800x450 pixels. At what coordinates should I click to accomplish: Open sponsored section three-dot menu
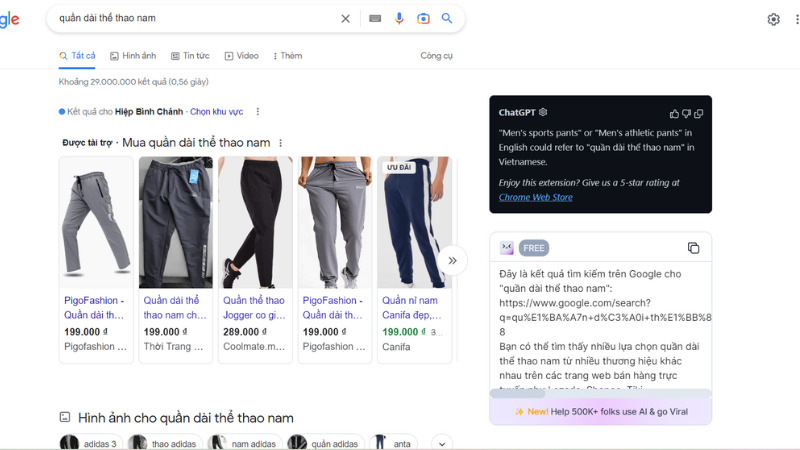281,143
